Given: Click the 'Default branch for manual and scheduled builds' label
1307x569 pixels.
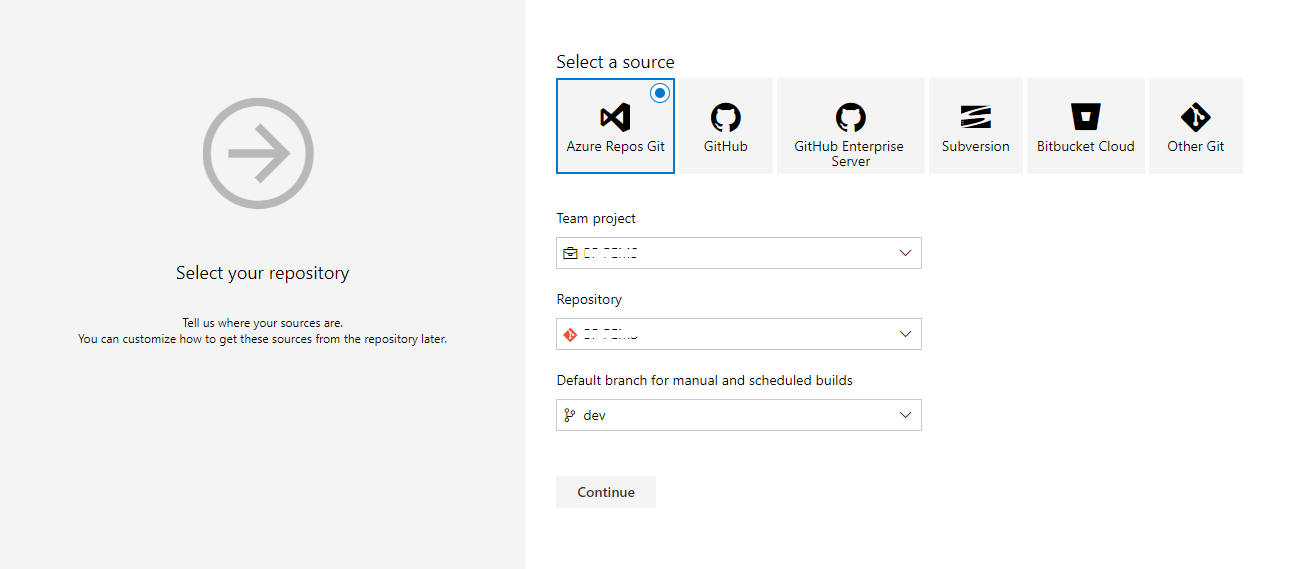Looking at the screenshot, I should pos(704,380).
